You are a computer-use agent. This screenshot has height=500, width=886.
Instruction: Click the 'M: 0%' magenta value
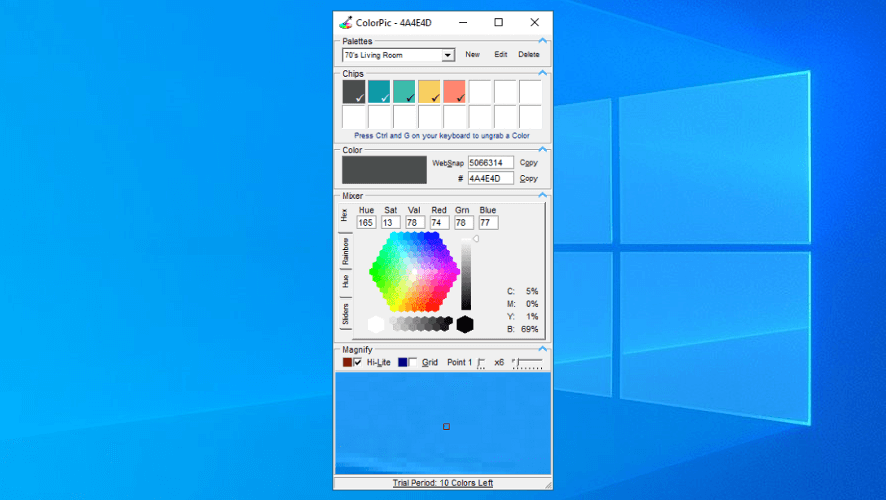(522, 304)
